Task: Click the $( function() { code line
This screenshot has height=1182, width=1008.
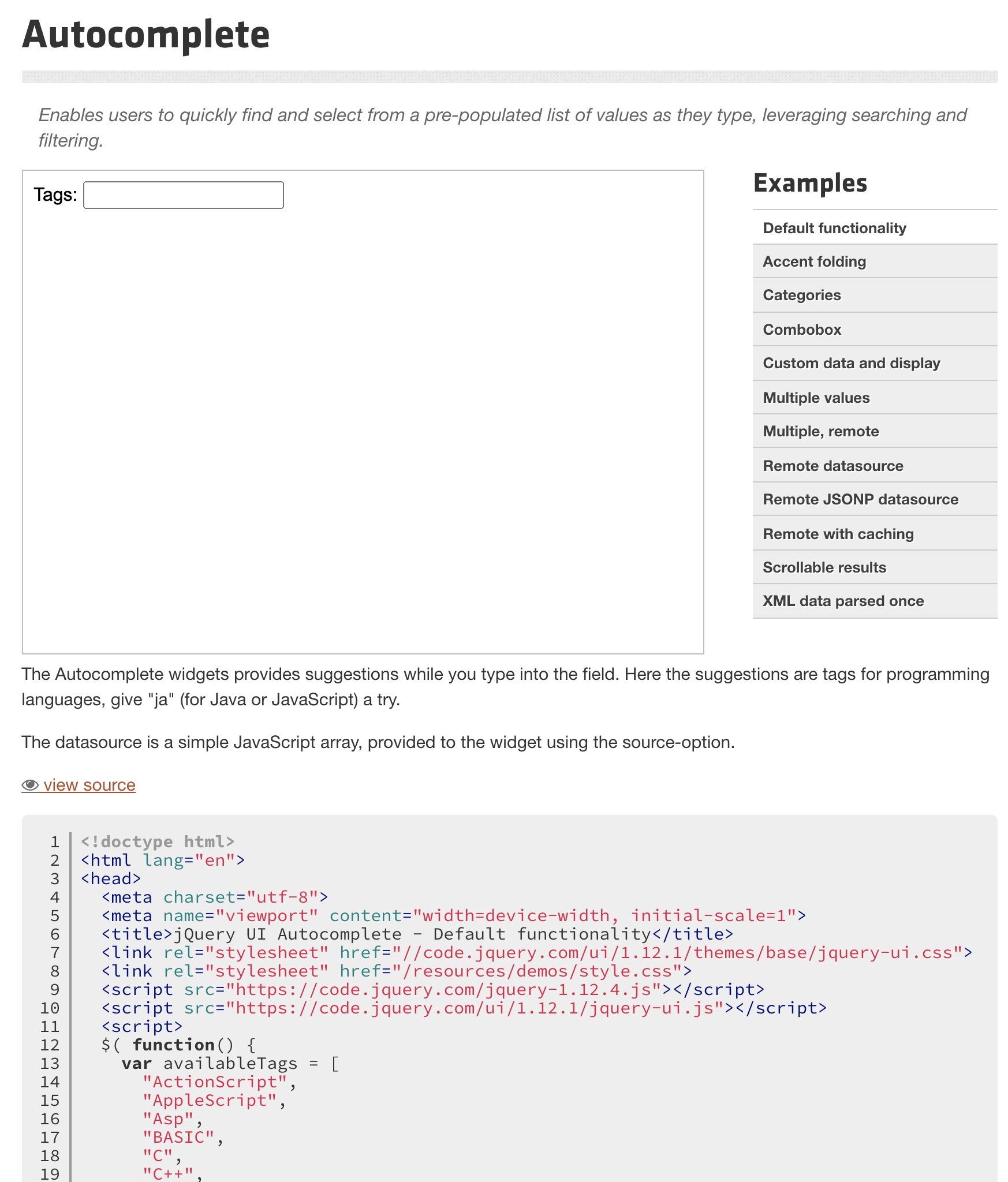Action: pos(178,1045)
